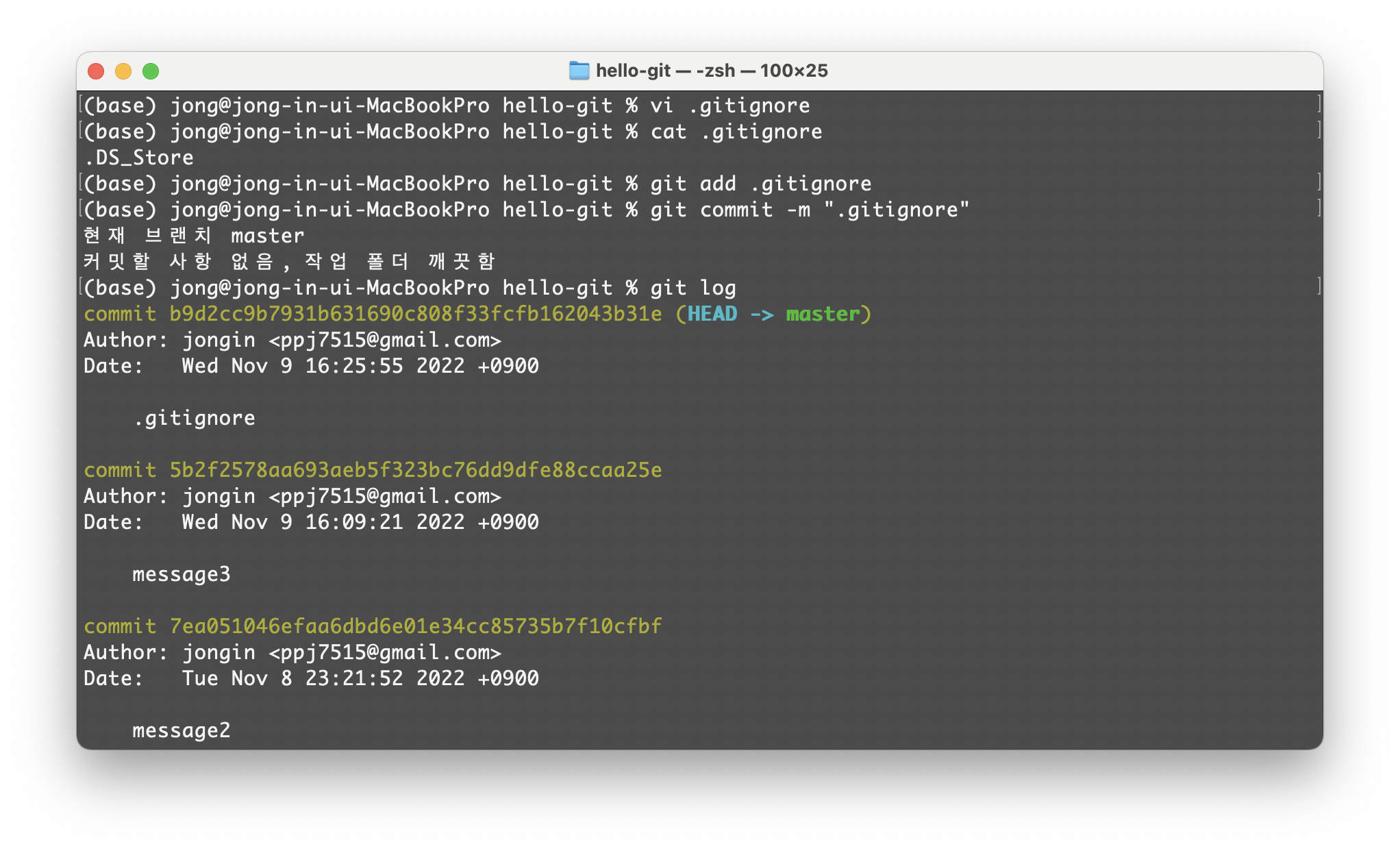
Task: Click the email address under first commit
Action: 385,340
